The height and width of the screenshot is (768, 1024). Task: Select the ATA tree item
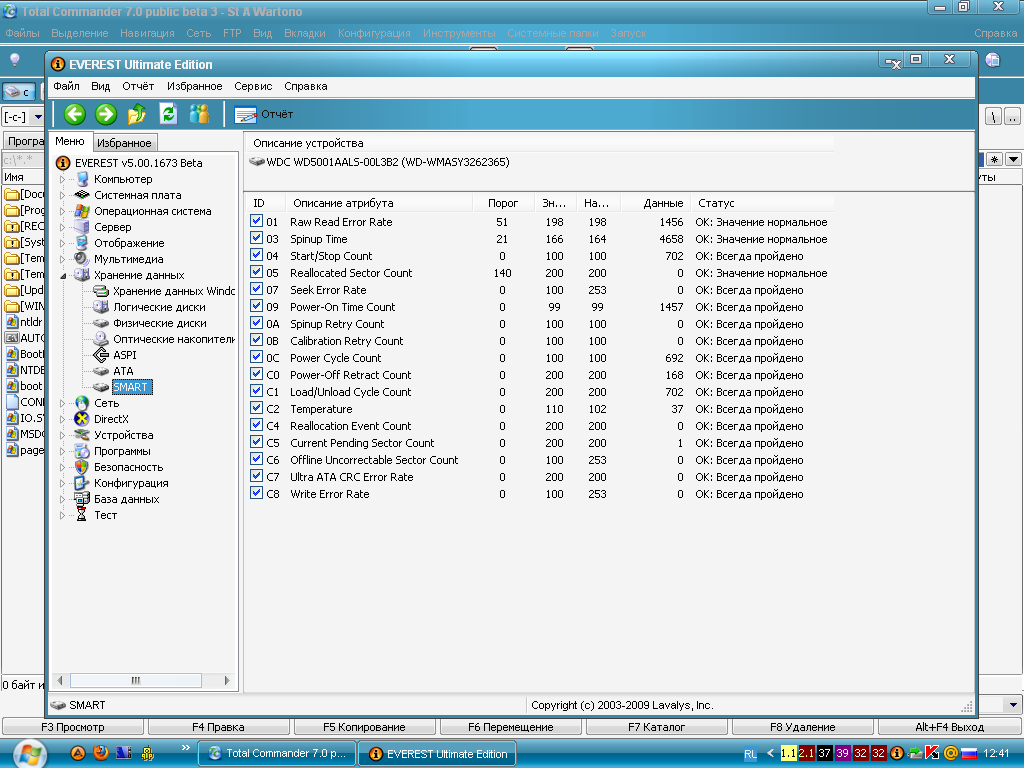[123, 371]
